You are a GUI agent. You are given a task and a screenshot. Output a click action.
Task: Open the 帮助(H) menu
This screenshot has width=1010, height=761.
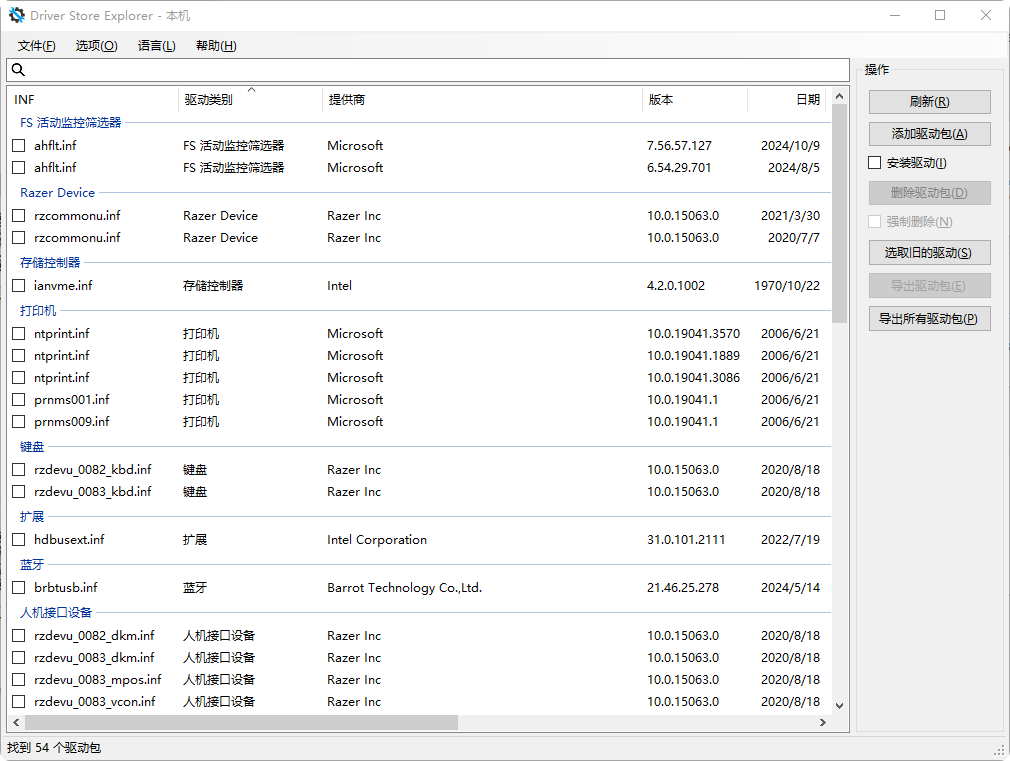tap(216, 46)
